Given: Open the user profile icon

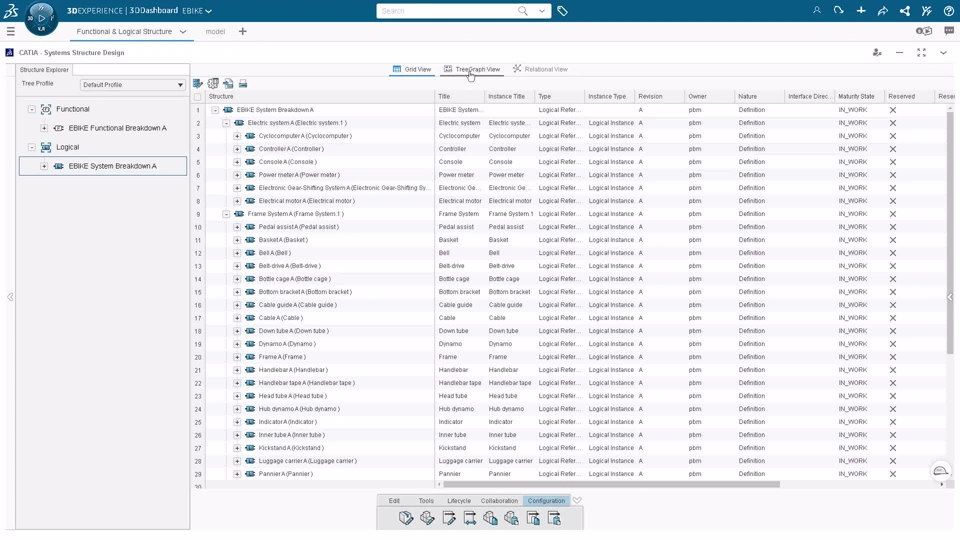Looking at the screenshot, I should click(817, 10).
